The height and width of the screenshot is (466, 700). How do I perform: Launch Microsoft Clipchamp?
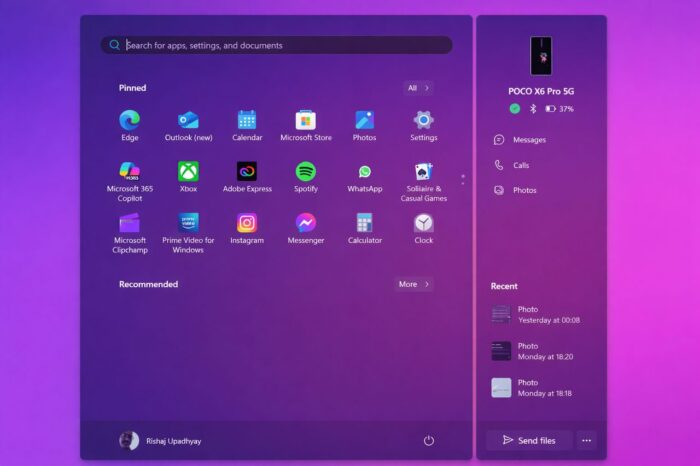coord(129,233)
